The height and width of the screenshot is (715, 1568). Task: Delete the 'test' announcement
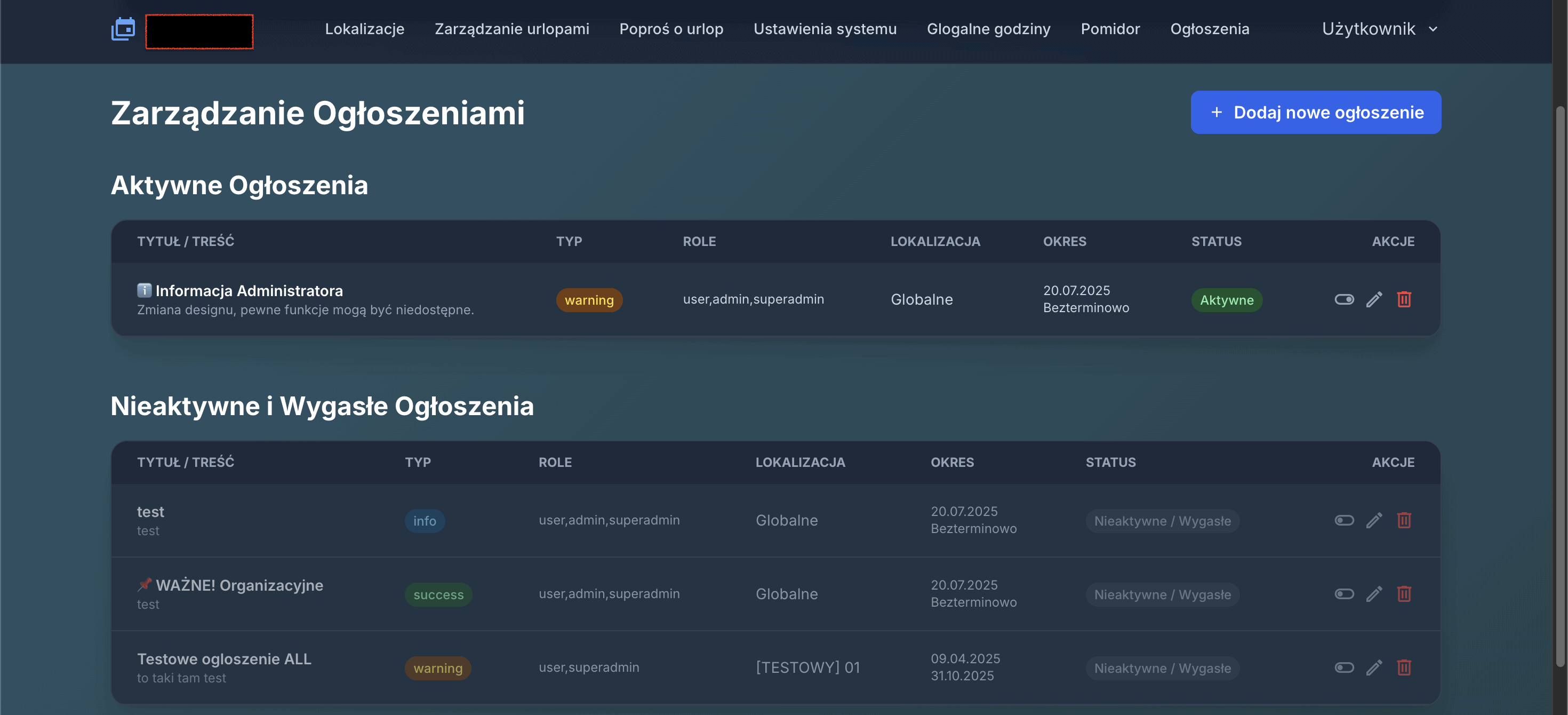coord(1404,520)
